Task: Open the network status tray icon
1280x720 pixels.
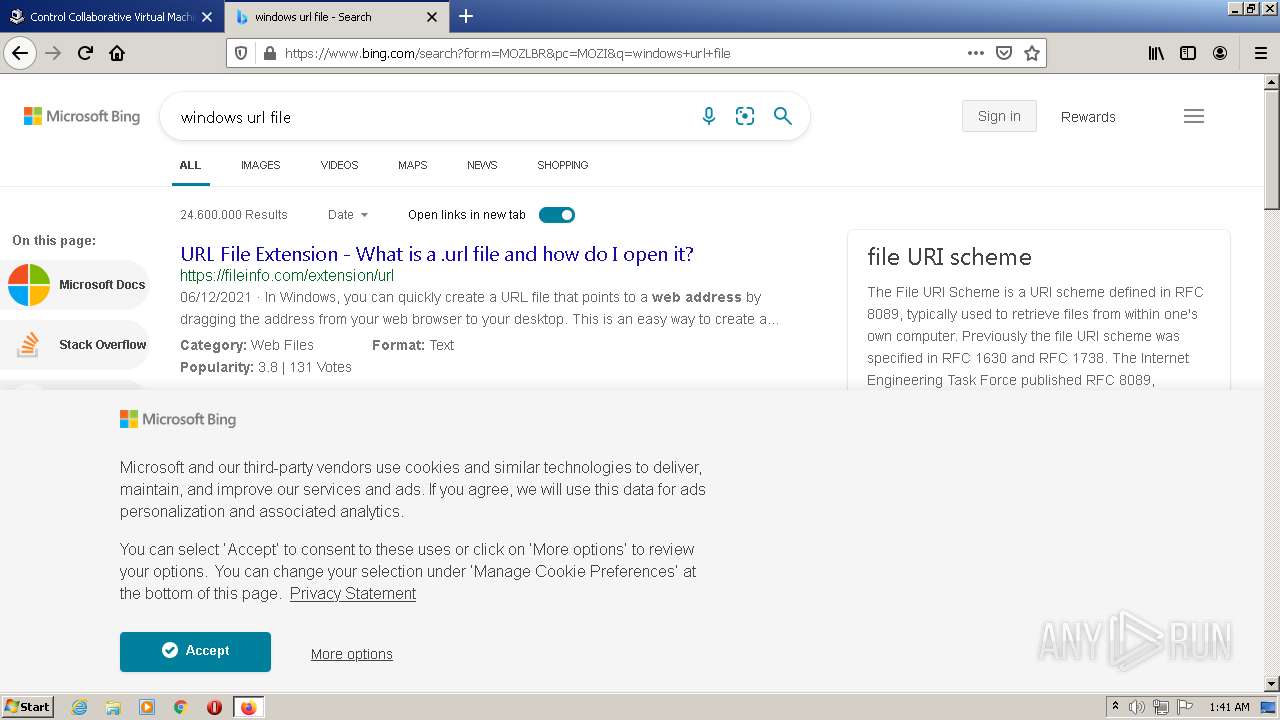Action: (x=1161, y=707)
